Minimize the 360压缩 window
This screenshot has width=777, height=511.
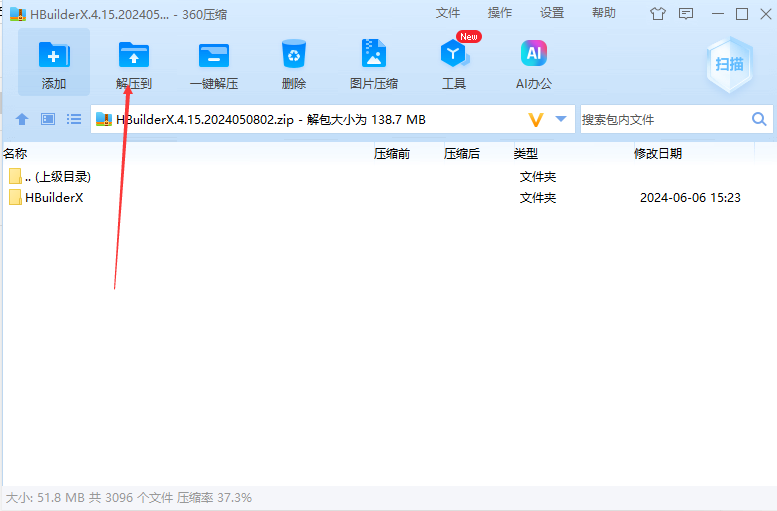tap(718, 14)
